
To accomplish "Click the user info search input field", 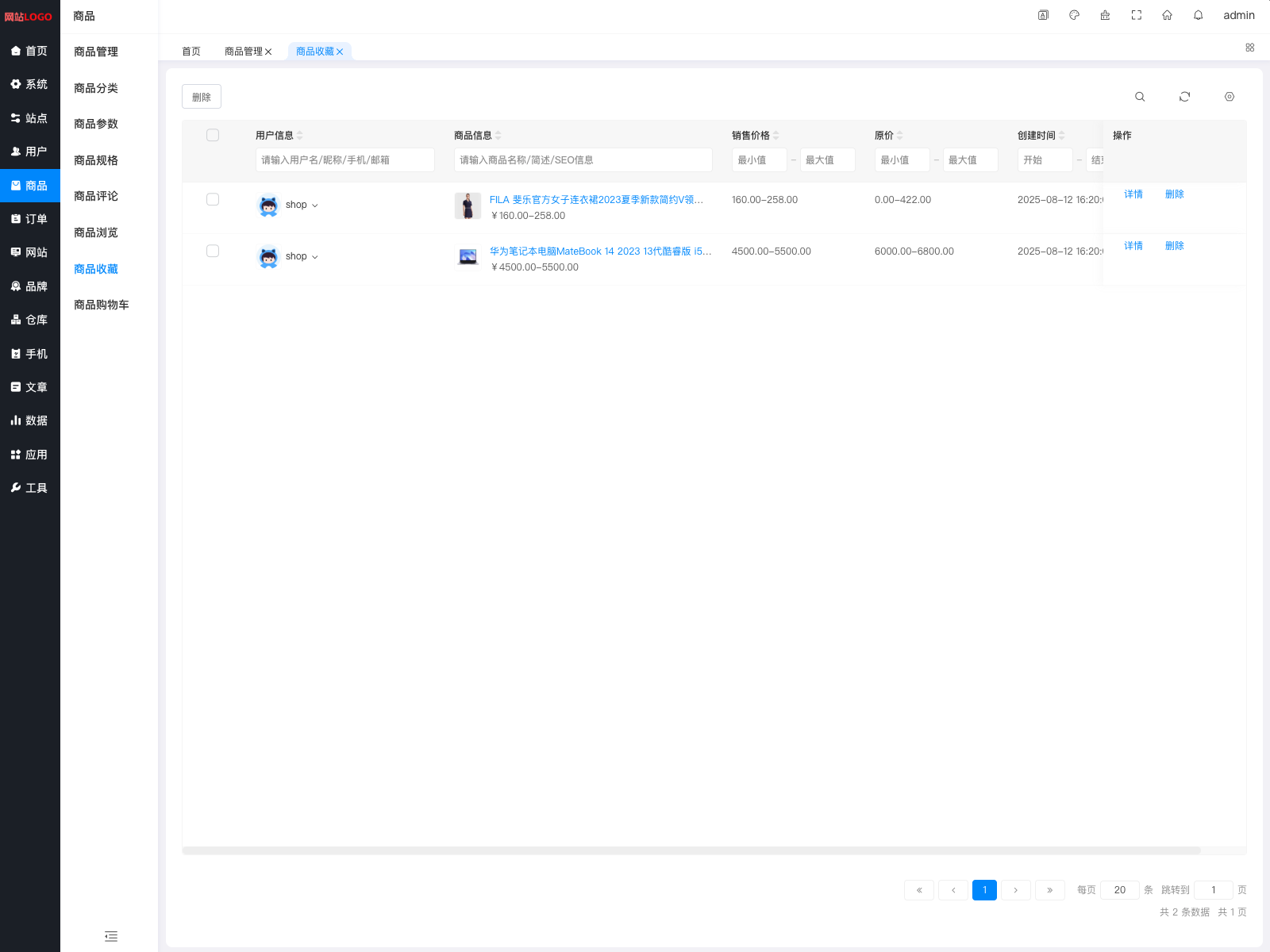I will tap(344, 159).
